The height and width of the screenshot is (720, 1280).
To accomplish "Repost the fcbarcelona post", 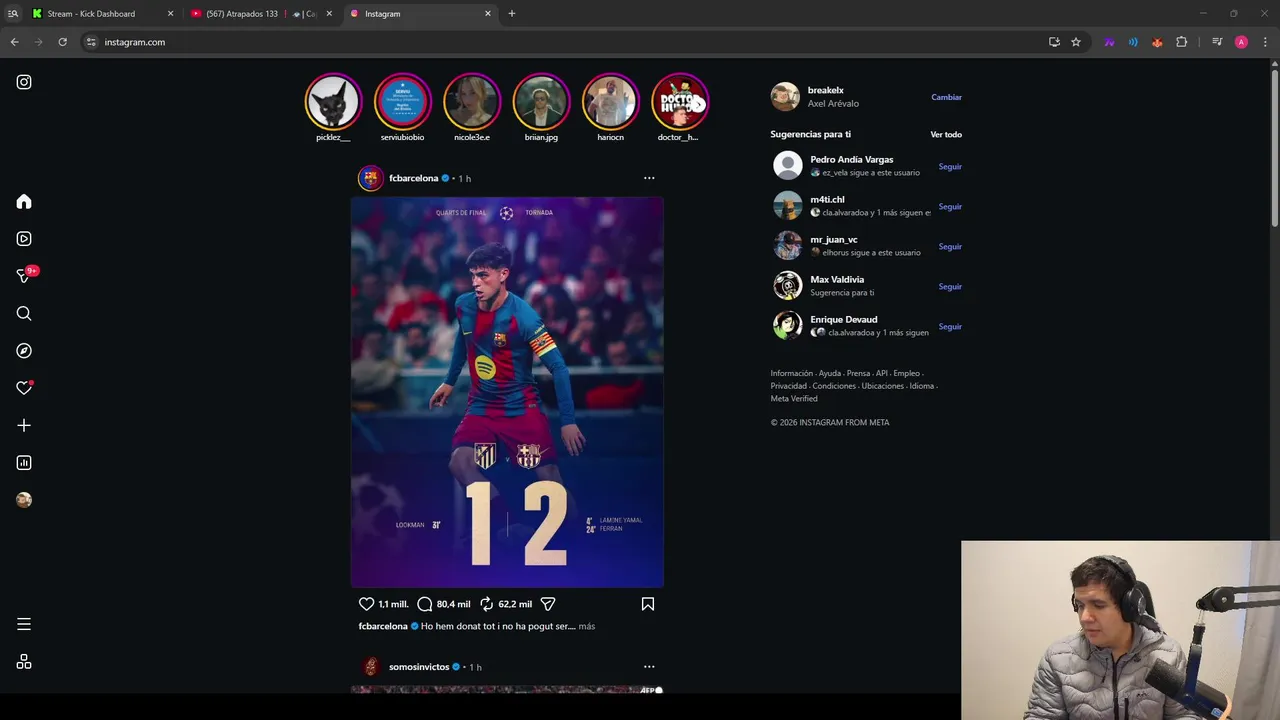I will (x=487, y=604).
